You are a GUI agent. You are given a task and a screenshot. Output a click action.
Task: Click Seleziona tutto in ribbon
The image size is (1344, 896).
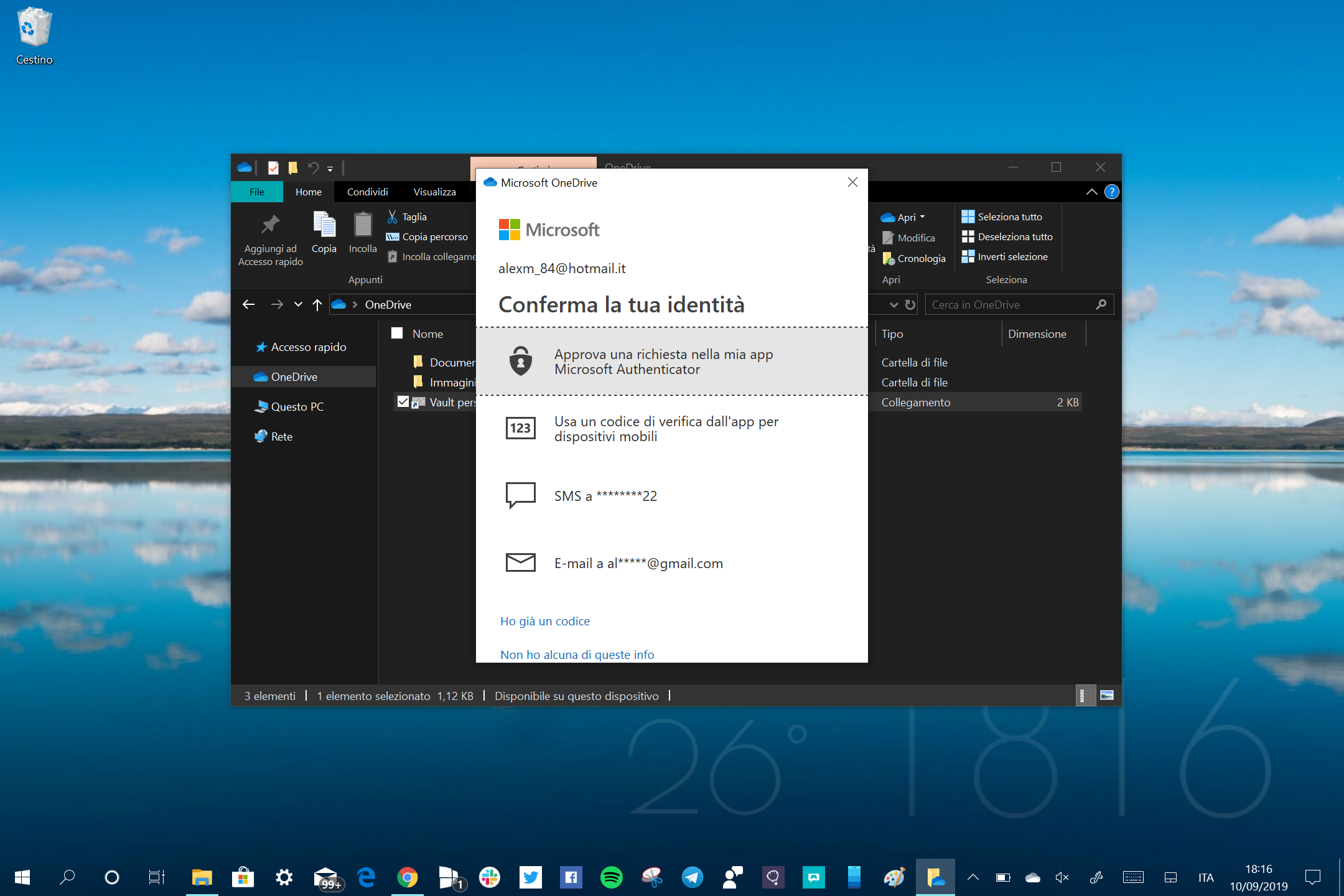coord(1002,217)
